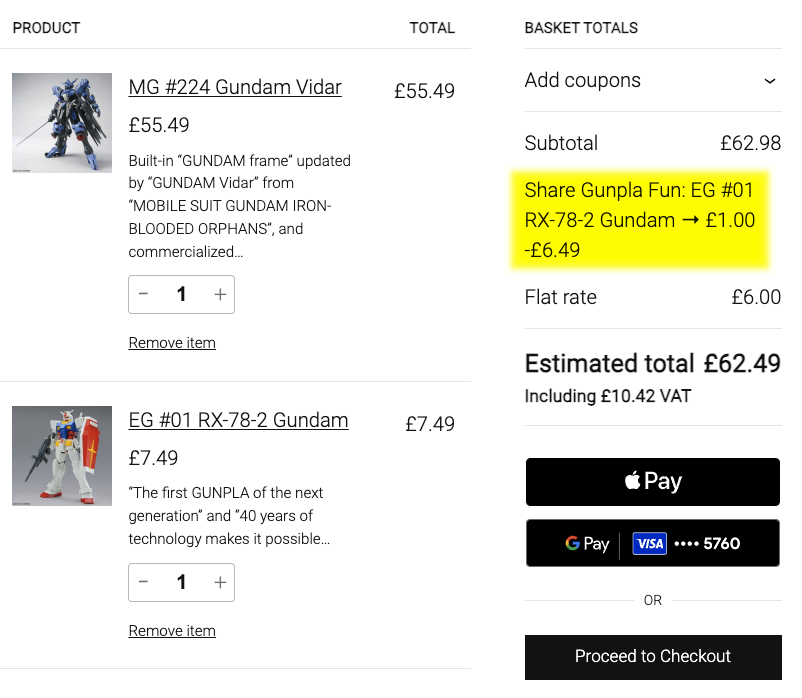Viewport: 802px width, 698px height.
Task: Click quantity field for RX-78-2 Gundam
Action: coord(181,582)
